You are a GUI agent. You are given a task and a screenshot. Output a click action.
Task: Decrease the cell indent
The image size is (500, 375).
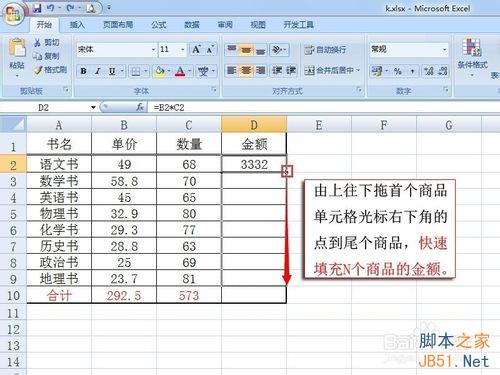pos(277,70)
